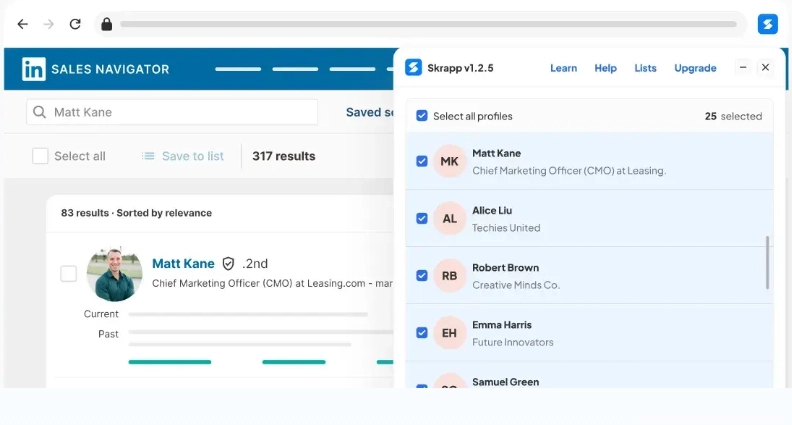Reload the page with the refresh icon
The image size is (792, 425).
click(75, 24)
